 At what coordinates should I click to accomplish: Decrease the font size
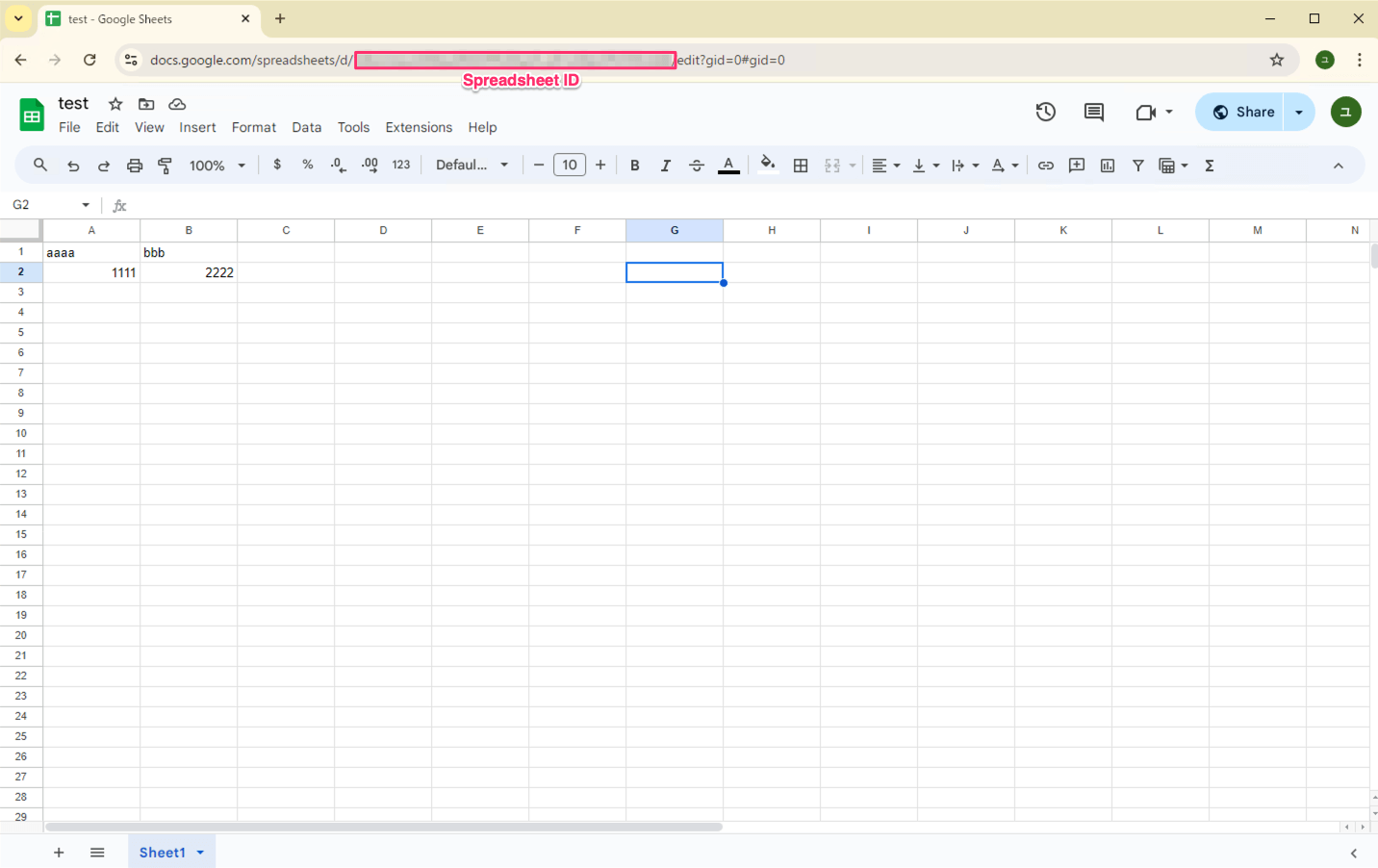tap(539, 166)
